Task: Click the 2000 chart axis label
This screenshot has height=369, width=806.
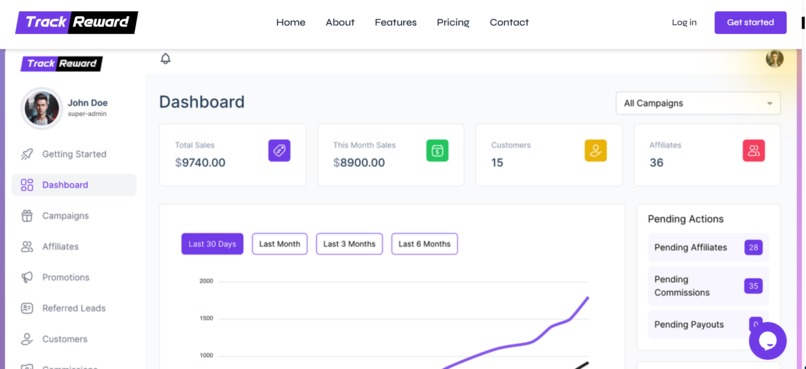Action: pyautogui.click(x=206, y=281)
